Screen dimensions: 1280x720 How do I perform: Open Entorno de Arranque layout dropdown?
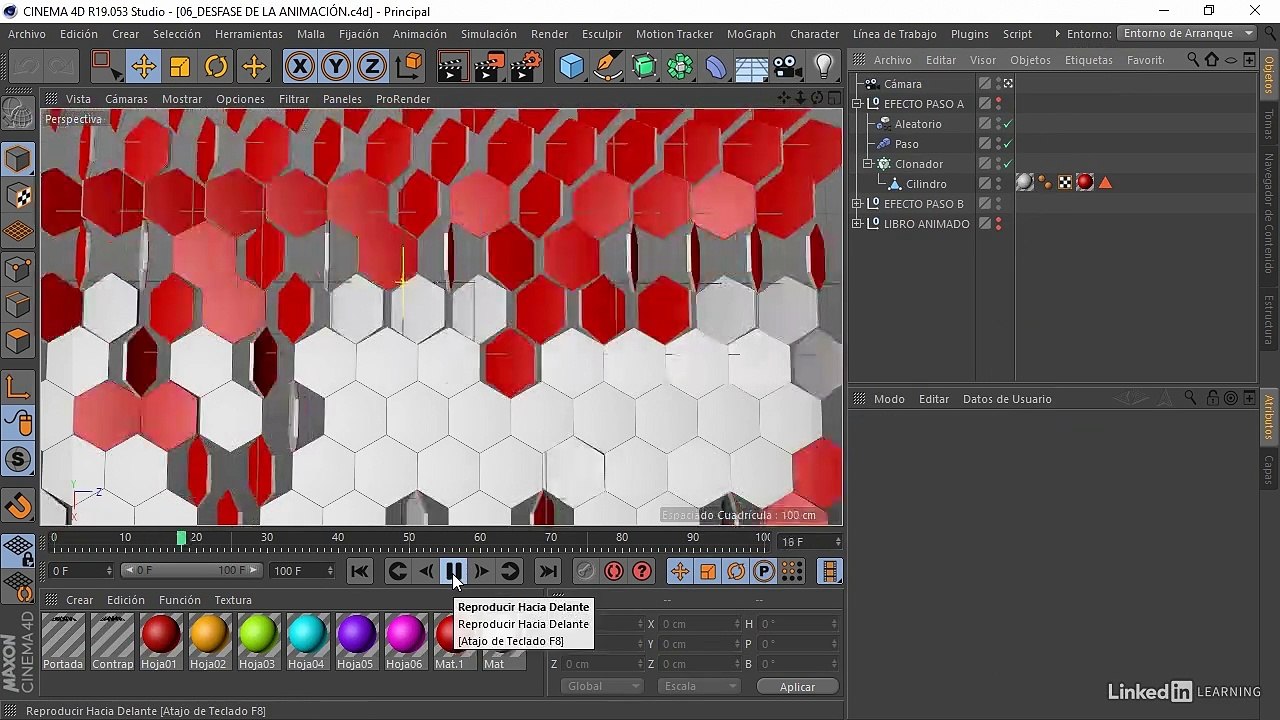point(1187,34)
